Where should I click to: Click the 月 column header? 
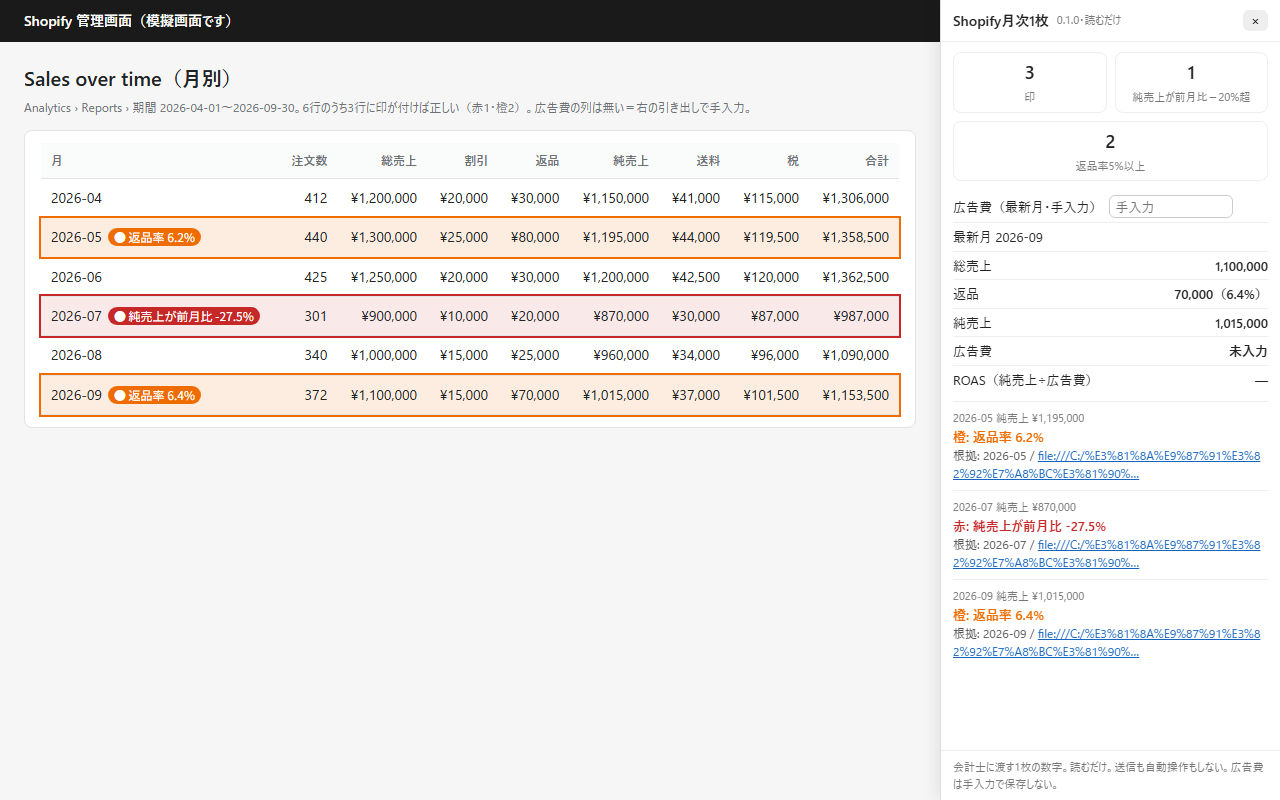click(x=56, y=161)
